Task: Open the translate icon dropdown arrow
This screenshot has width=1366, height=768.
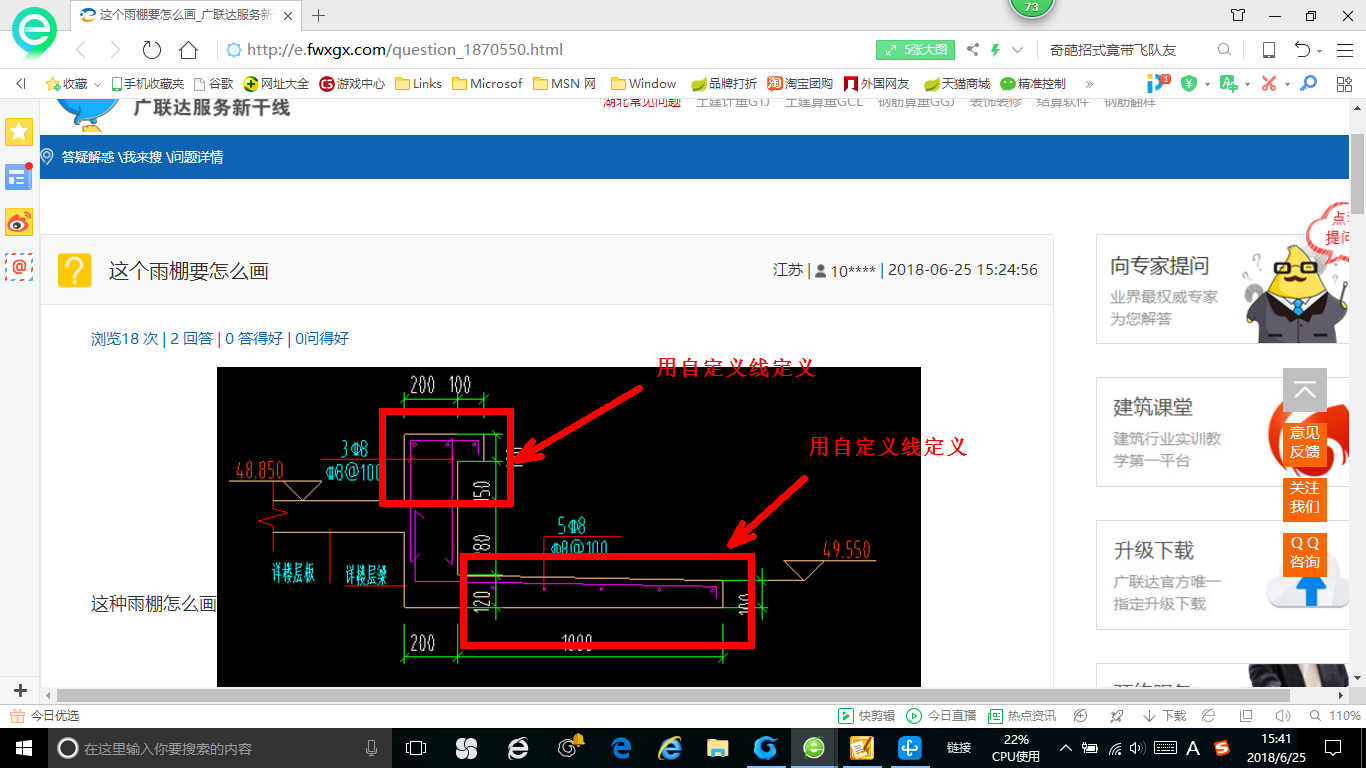Action: click(1247, 85)
